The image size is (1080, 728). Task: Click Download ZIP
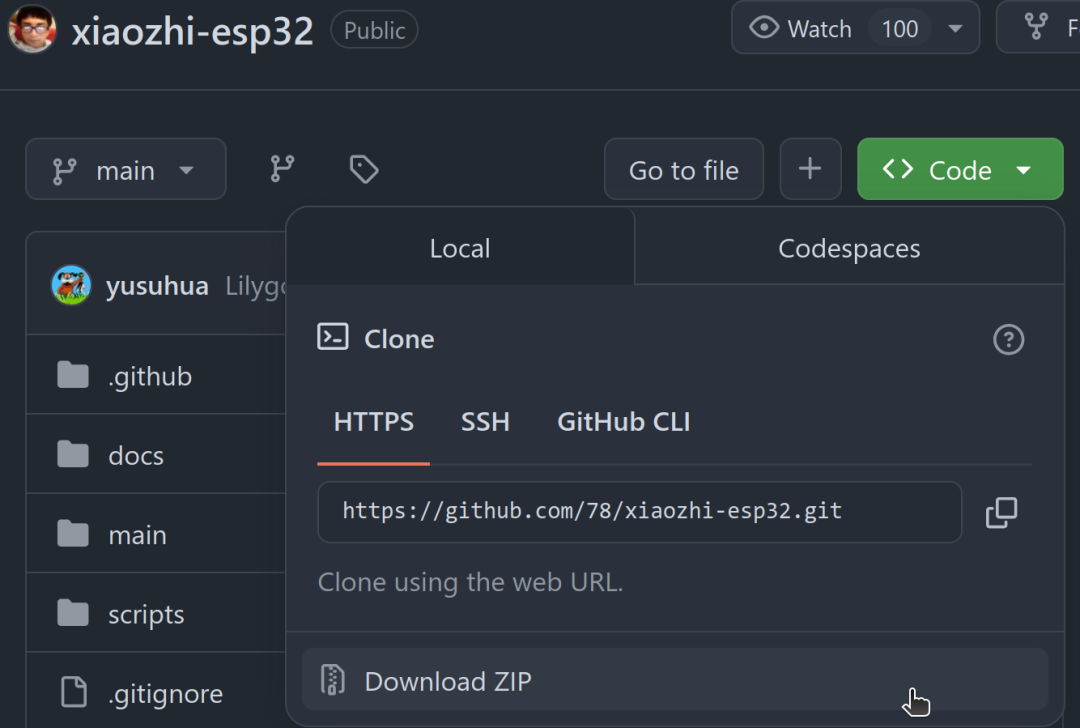tap(675, 680)
